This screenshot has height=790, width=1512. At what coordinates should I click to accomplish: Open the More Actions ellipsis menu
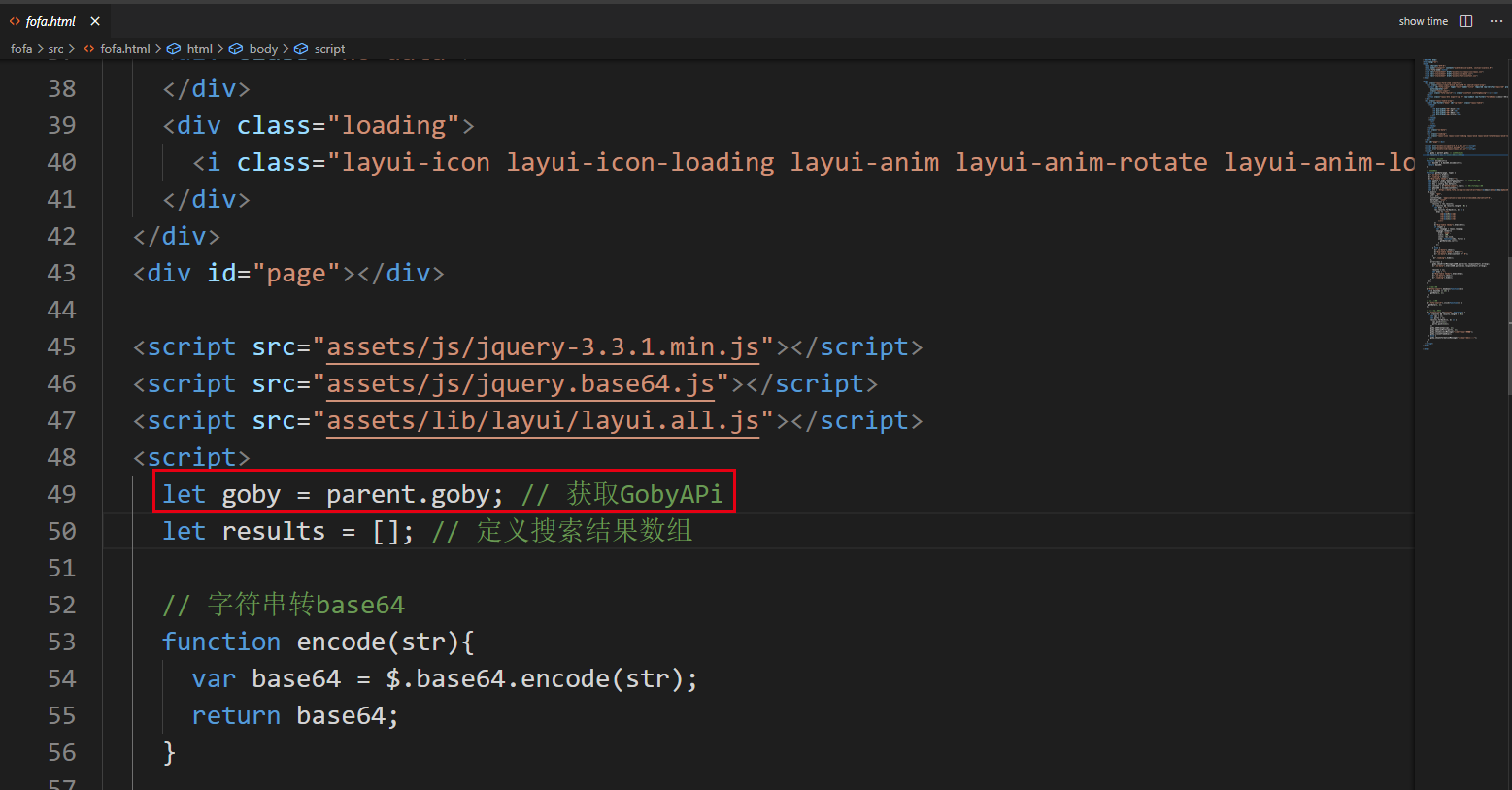point(1495,21)
